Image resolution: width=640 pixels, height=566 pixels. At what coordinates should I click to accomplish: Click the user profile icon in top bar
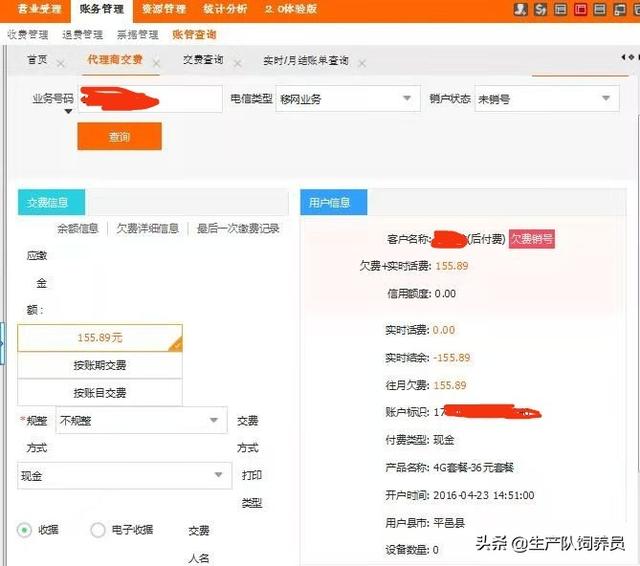[x=520, y=9]
